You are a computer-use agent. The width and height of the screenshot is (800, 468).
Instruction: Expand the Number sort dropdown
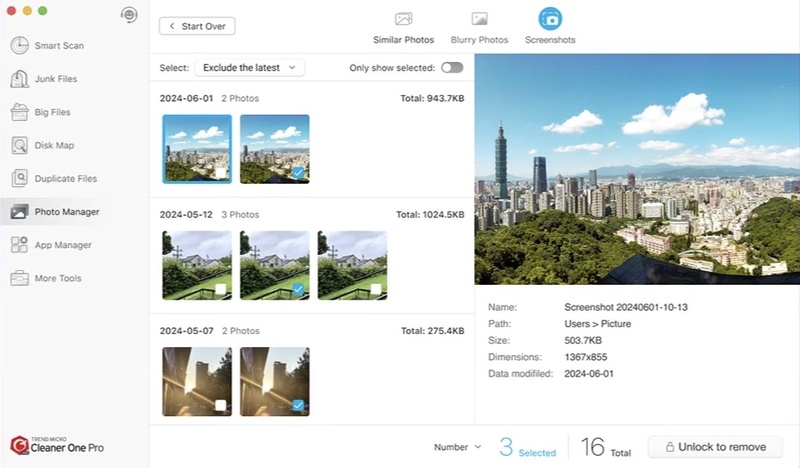(457, 447)
